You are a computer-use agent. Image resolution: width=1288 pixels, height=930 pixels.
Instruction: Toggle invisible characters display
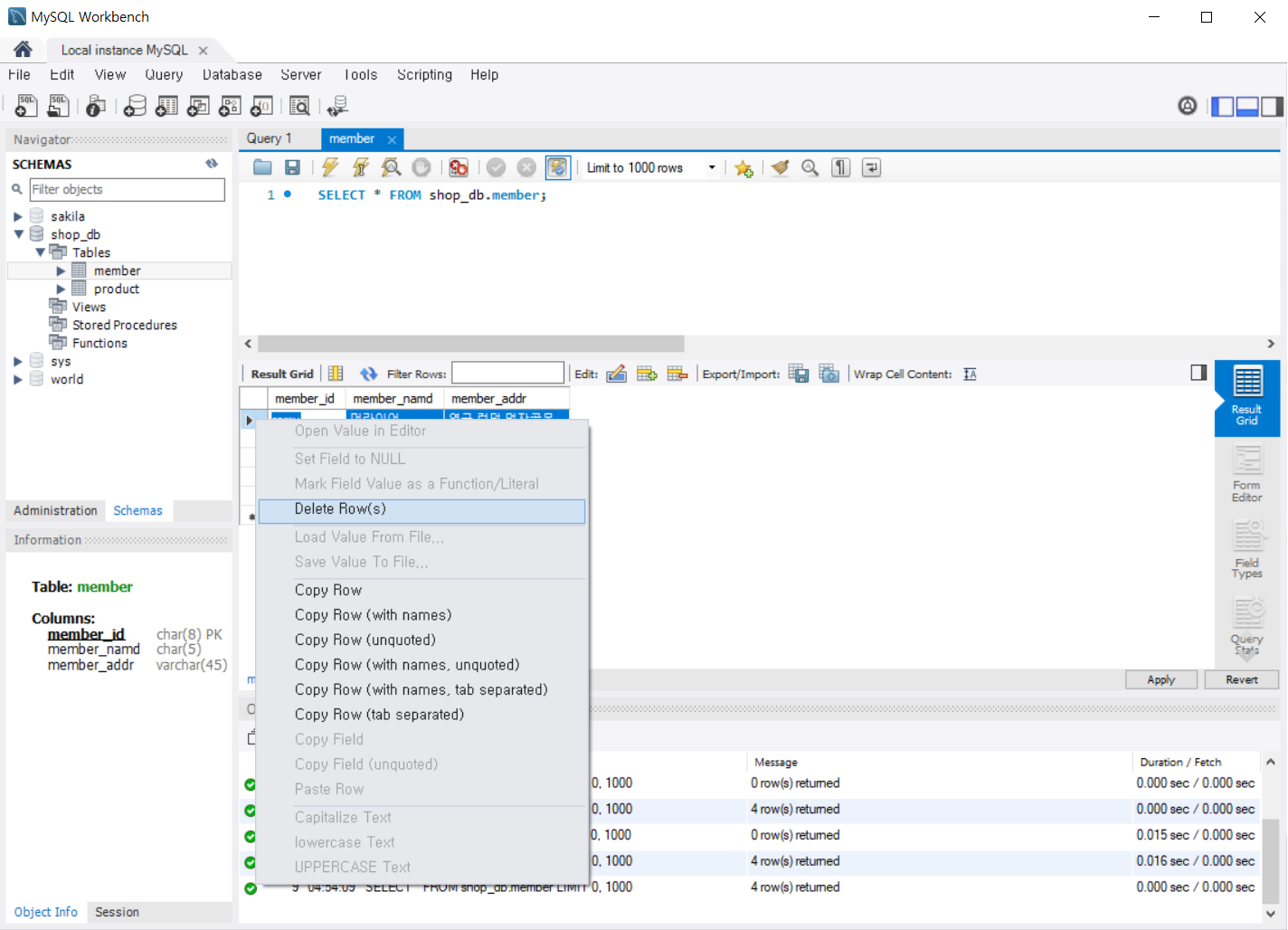pos(841,167)
